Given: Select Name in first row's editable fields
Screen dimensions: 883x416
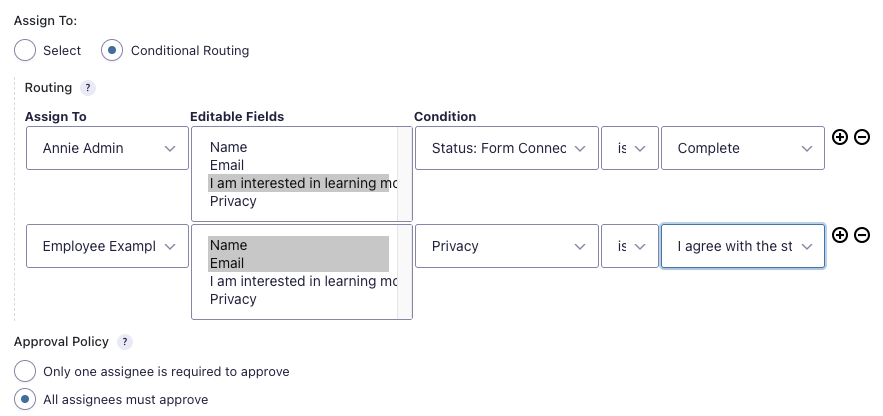Looking at the screenshot, I should click(228, 147).
